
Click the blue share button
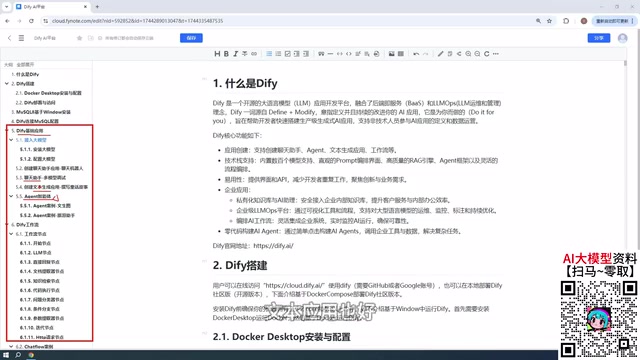click(x=599, y=38)
